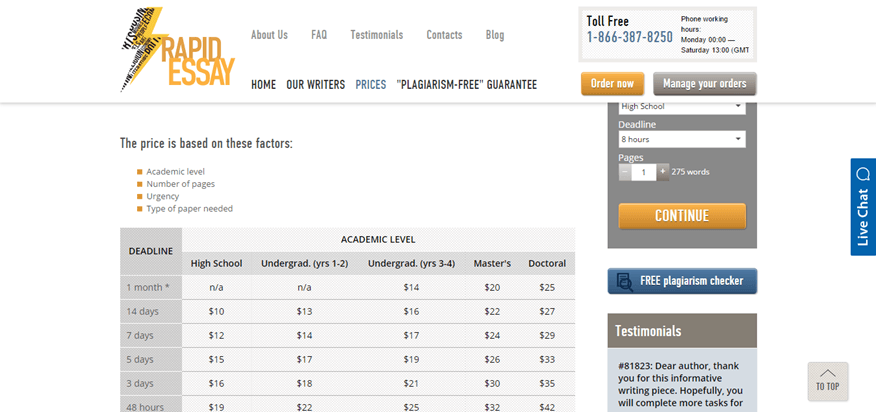This screenshot has height=412, width=876.
Task: Click the $33 Doctoral 5 days price
Action: tap(548, 359)
